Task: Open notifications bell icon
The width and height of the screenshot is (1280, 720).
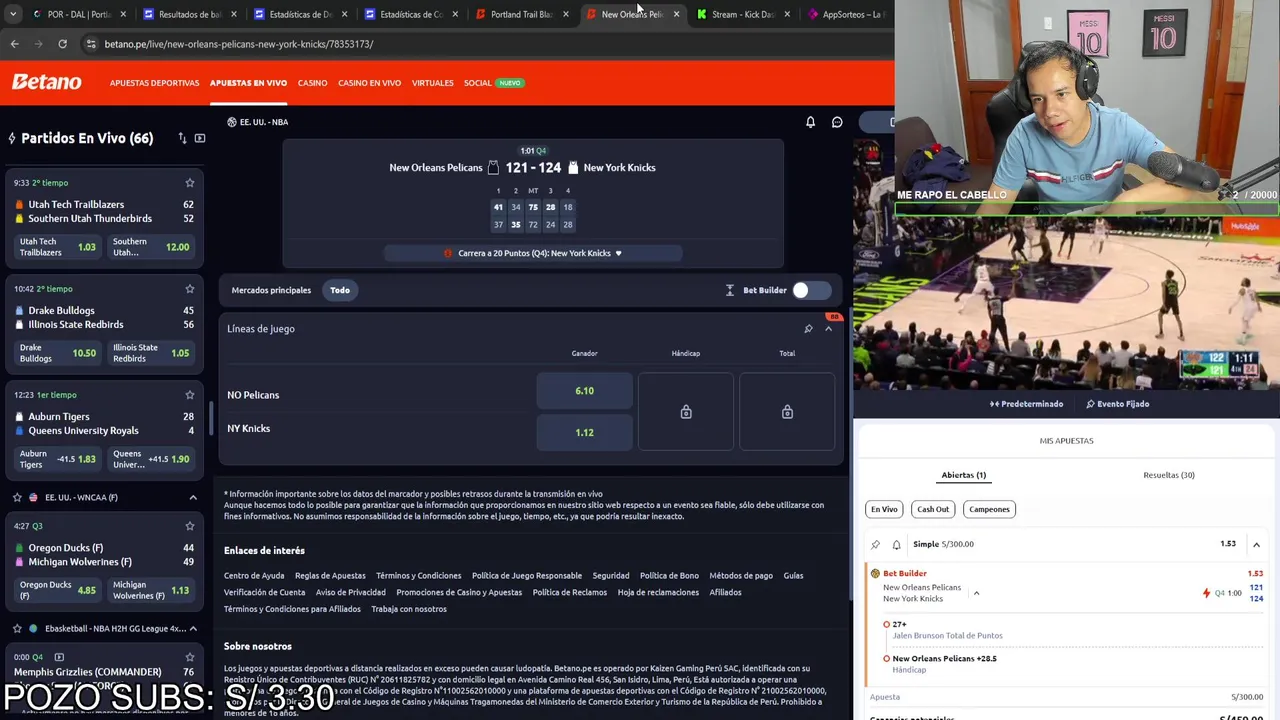Action: 810,122
